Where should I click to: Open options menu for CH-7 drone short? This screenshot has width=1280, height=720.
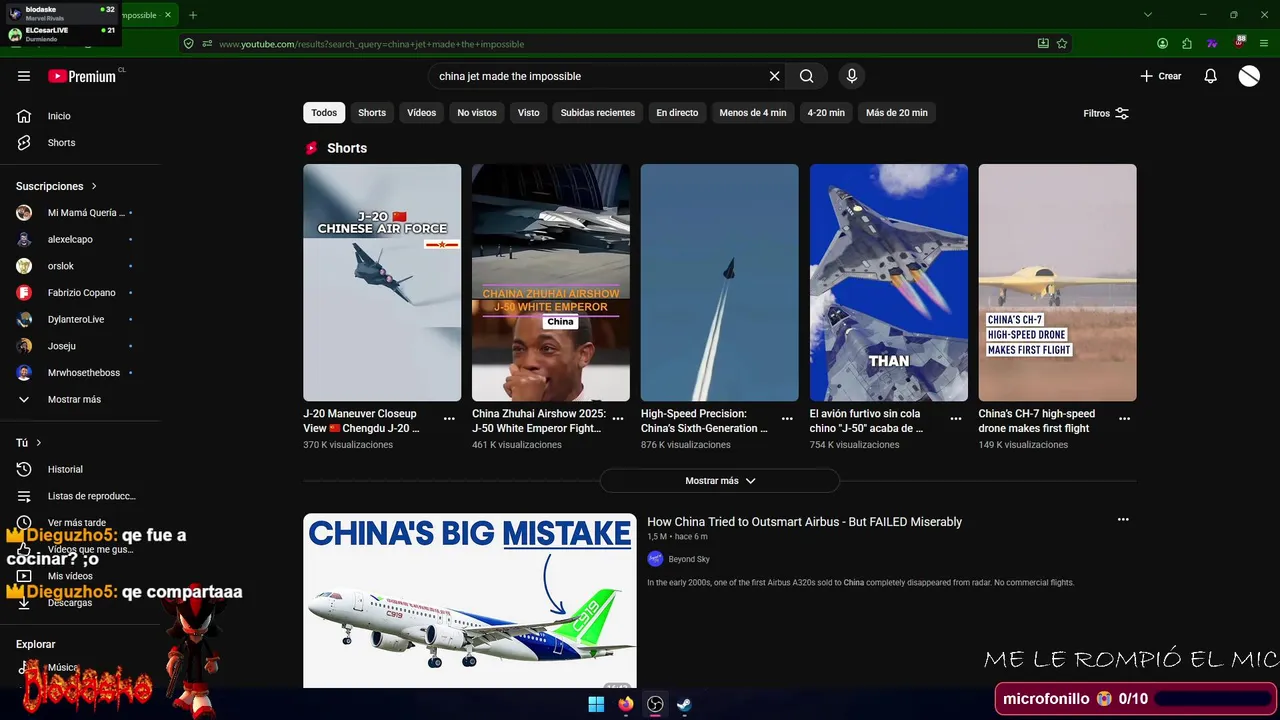point(1125,419)
